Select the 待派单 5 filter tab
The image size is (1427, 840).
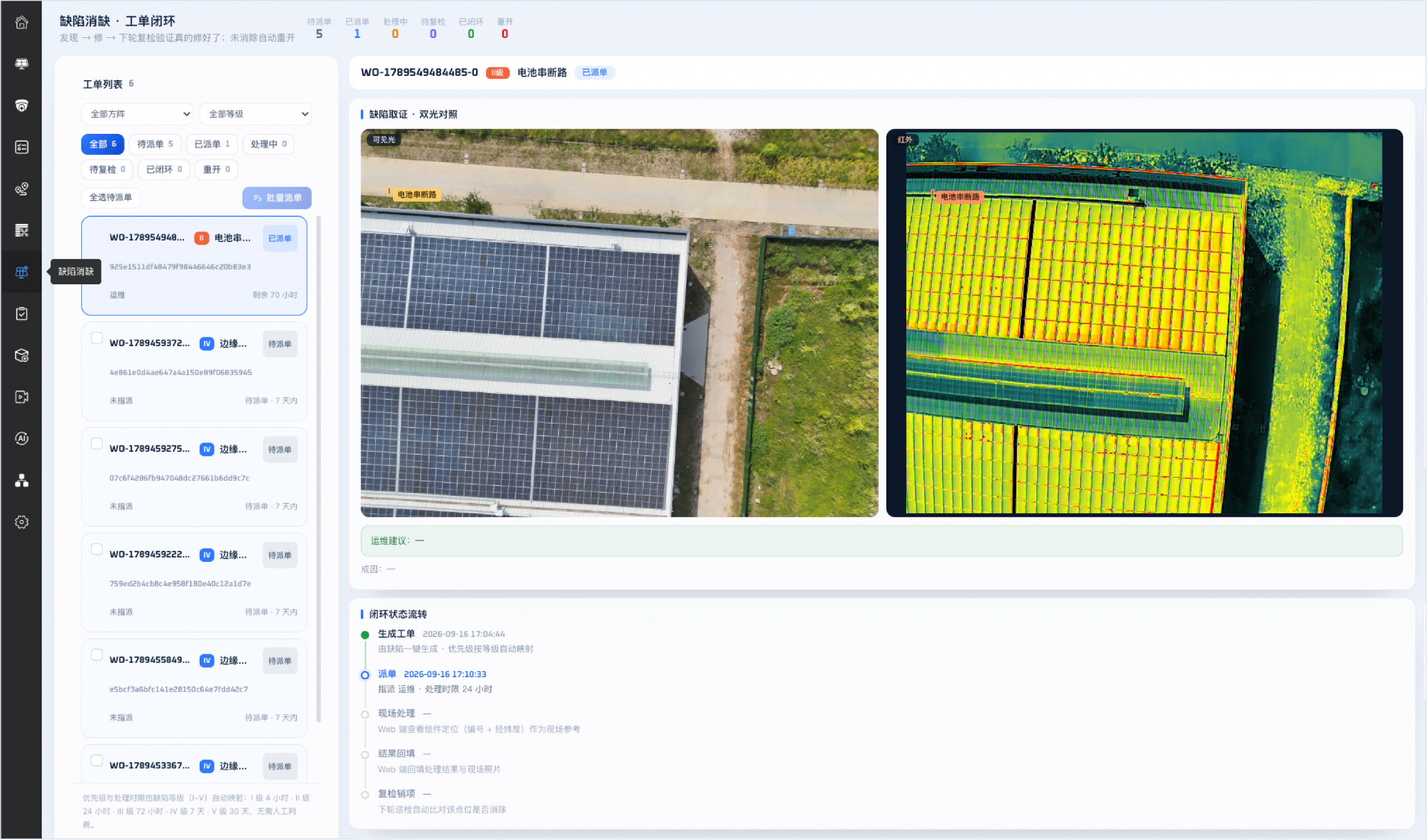[x=155, y=144]
